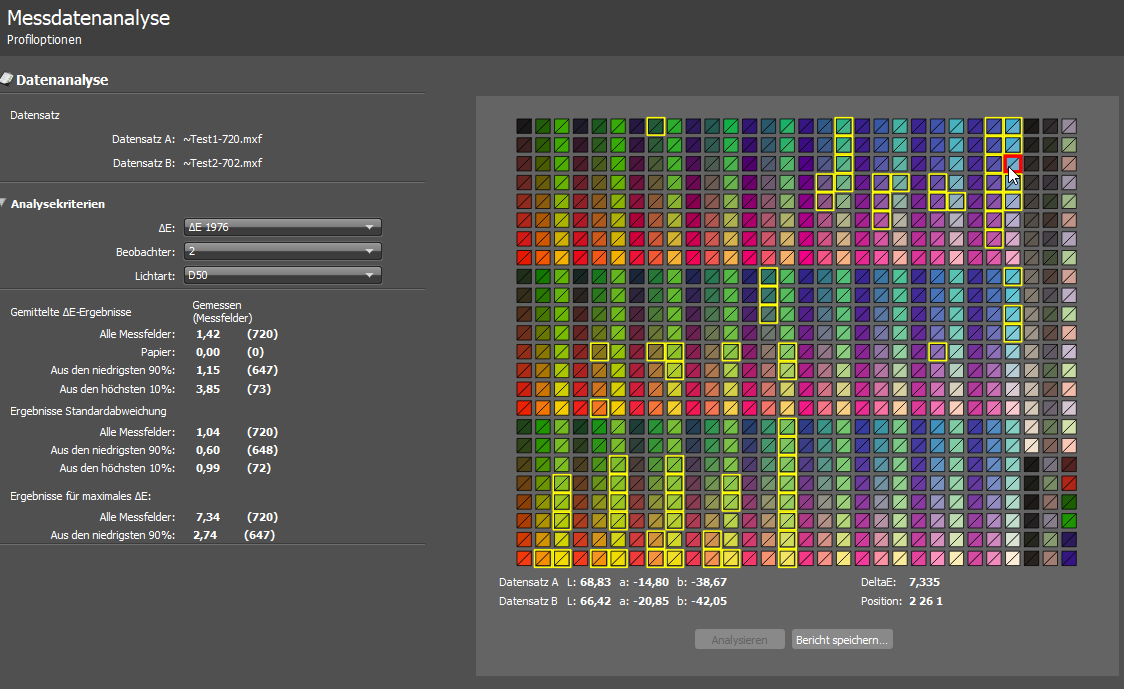The height and width of the screenshot is (689, 1124).
Task: Click the Position value 2 26 1
Action: tap(926, 601)
